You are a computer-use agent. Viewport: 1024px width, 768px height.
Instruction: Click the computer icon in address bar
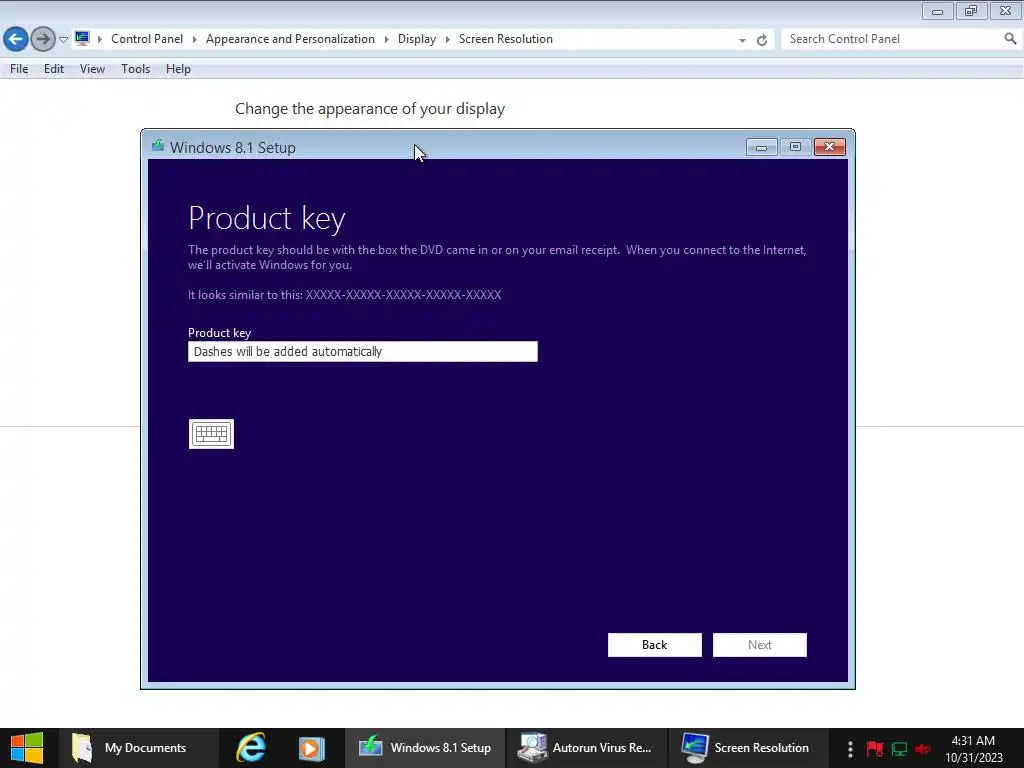[x=82, y=39]
